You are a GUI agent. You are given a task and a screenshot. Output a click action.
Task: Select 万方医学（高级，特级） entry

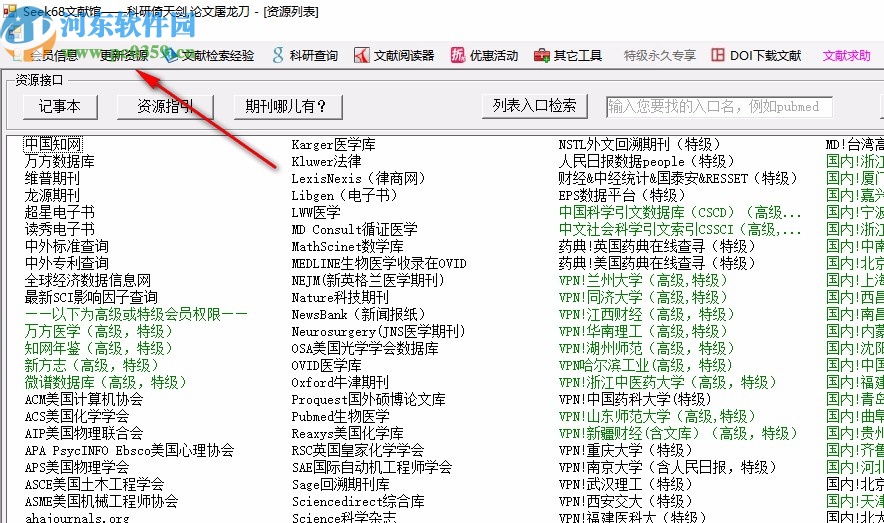click(x=99, y=331)
